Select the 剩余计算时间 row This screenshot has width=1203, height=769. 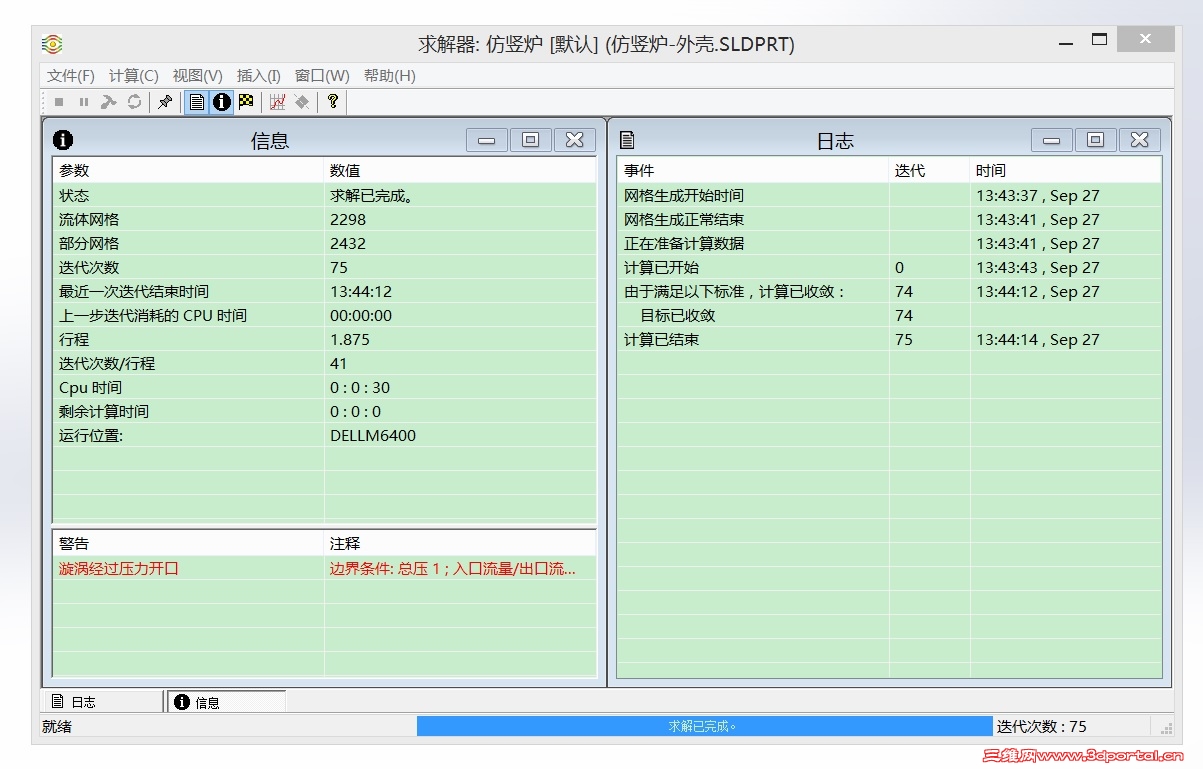pos(324,412)
